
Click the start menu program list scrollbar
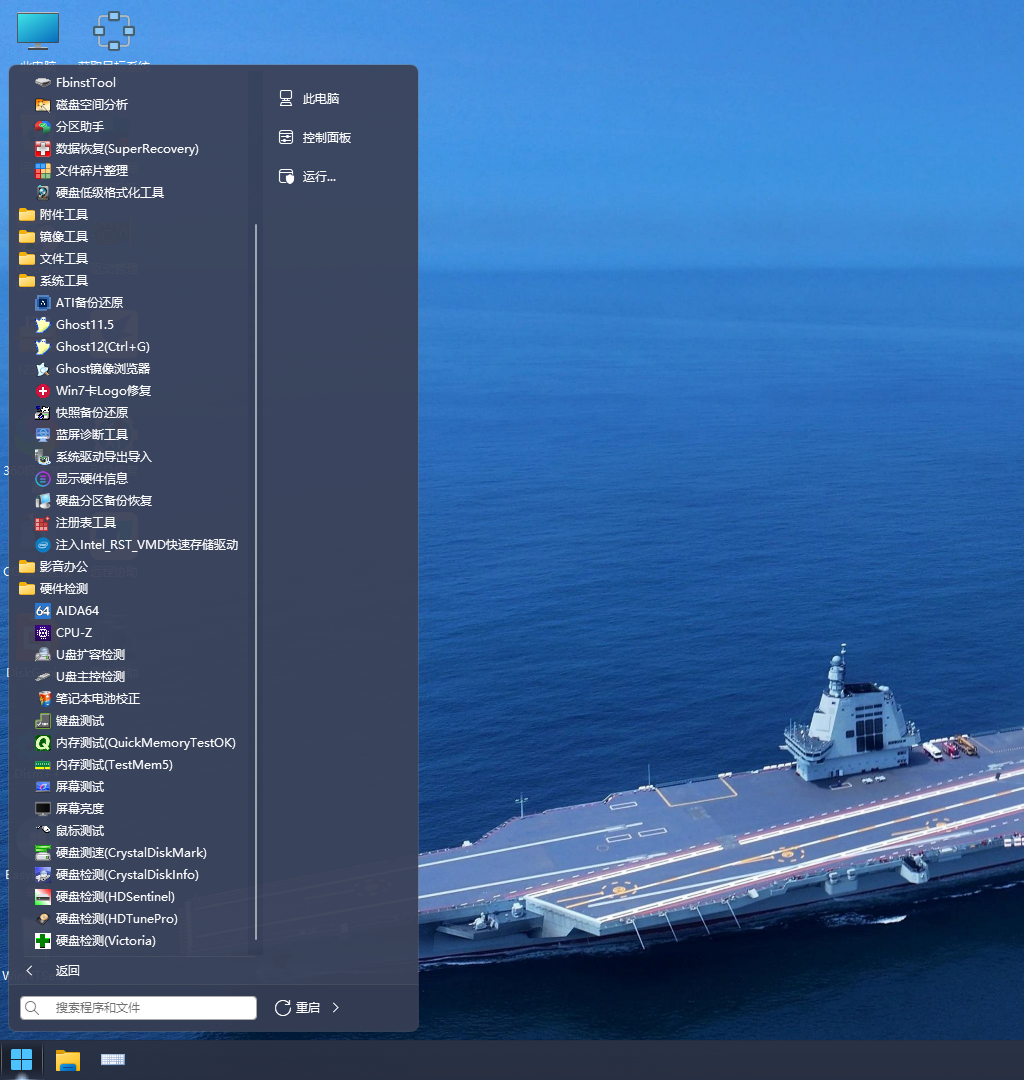coord(255,581)
